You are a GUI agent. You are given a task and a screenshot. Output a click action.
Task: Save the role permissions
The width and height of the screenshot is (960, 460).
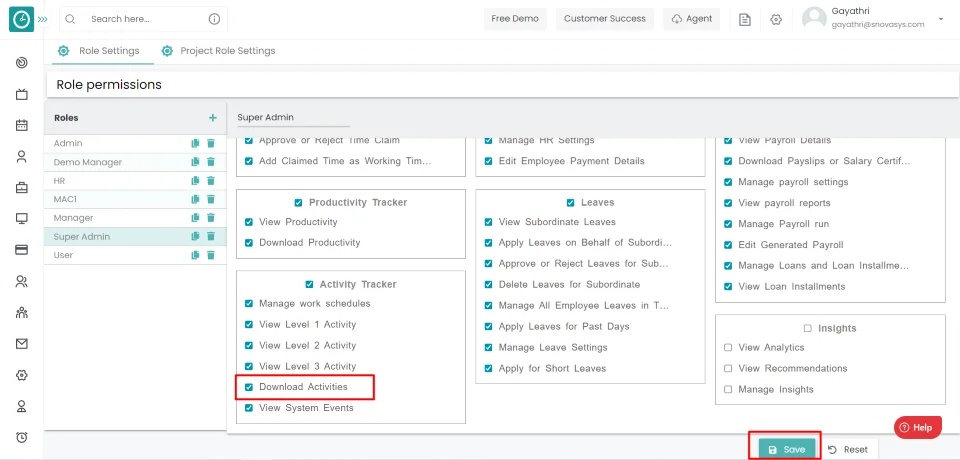pyautogui.click(x=787, y=449)
